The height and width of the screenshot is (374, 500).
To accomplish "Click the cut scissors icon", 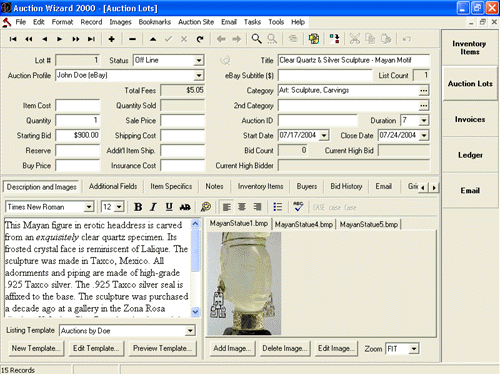I will [355, 39].
